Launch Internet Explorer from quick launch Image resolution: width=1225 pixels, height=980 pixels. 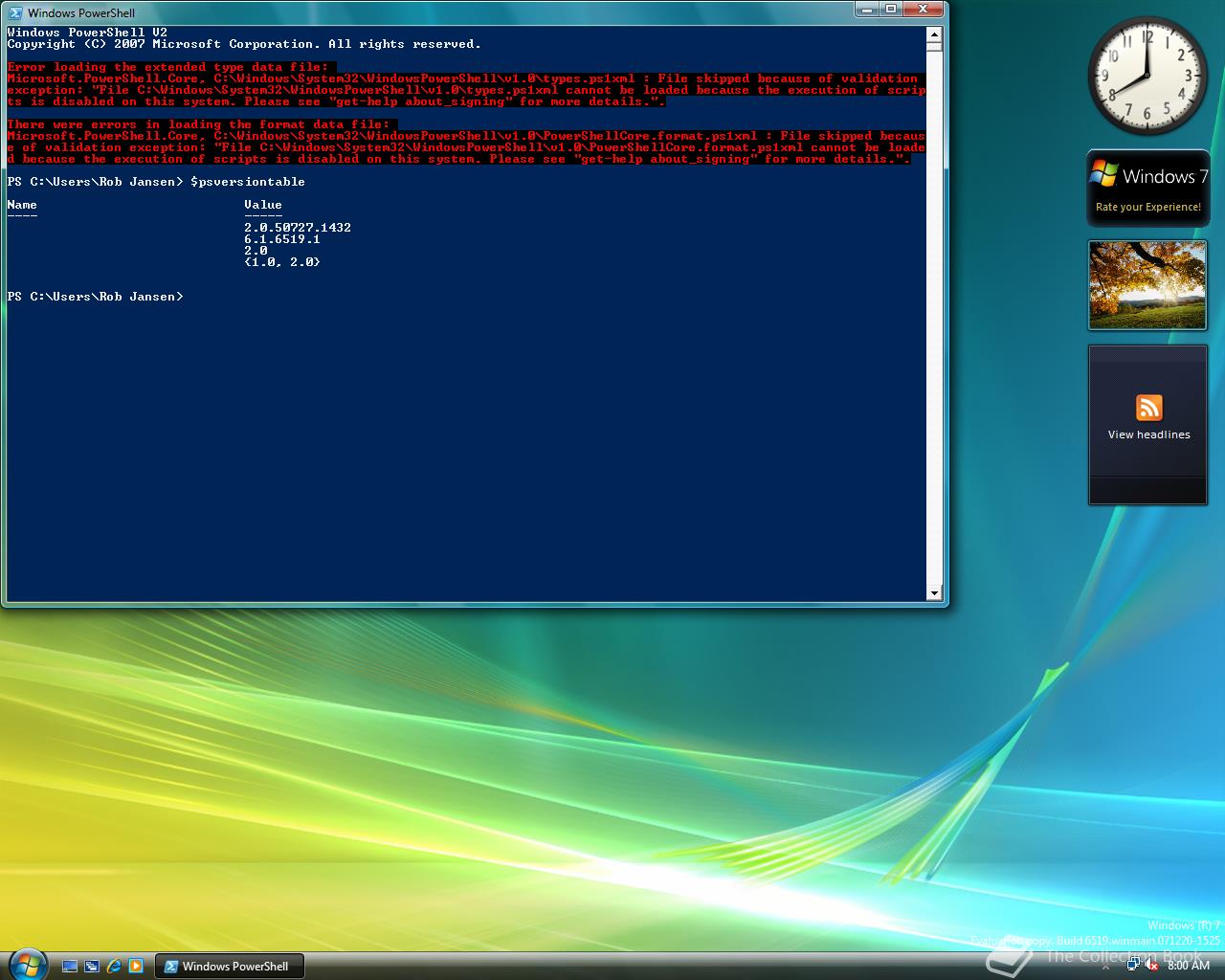[114, 967]
